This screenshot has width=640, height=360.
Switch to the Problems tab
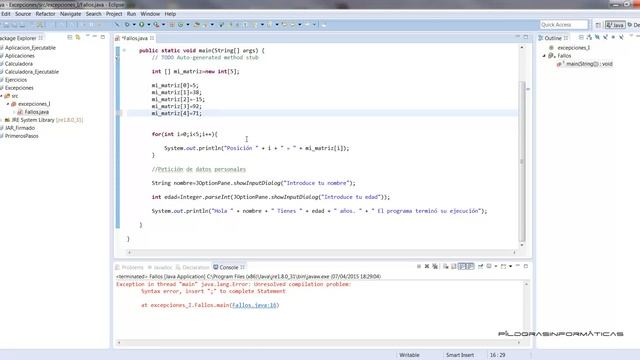[x=129, y=267]
